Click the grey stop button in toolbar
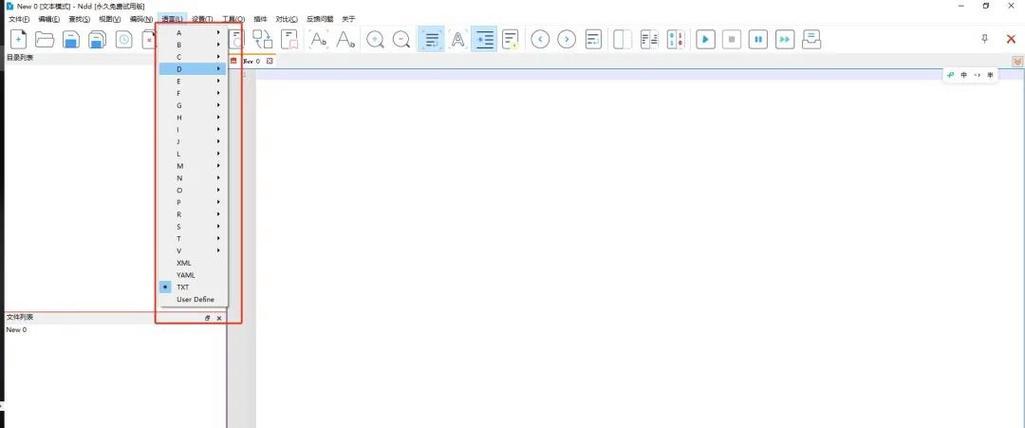Screen dimensions: 1025x428 (731, 39)
